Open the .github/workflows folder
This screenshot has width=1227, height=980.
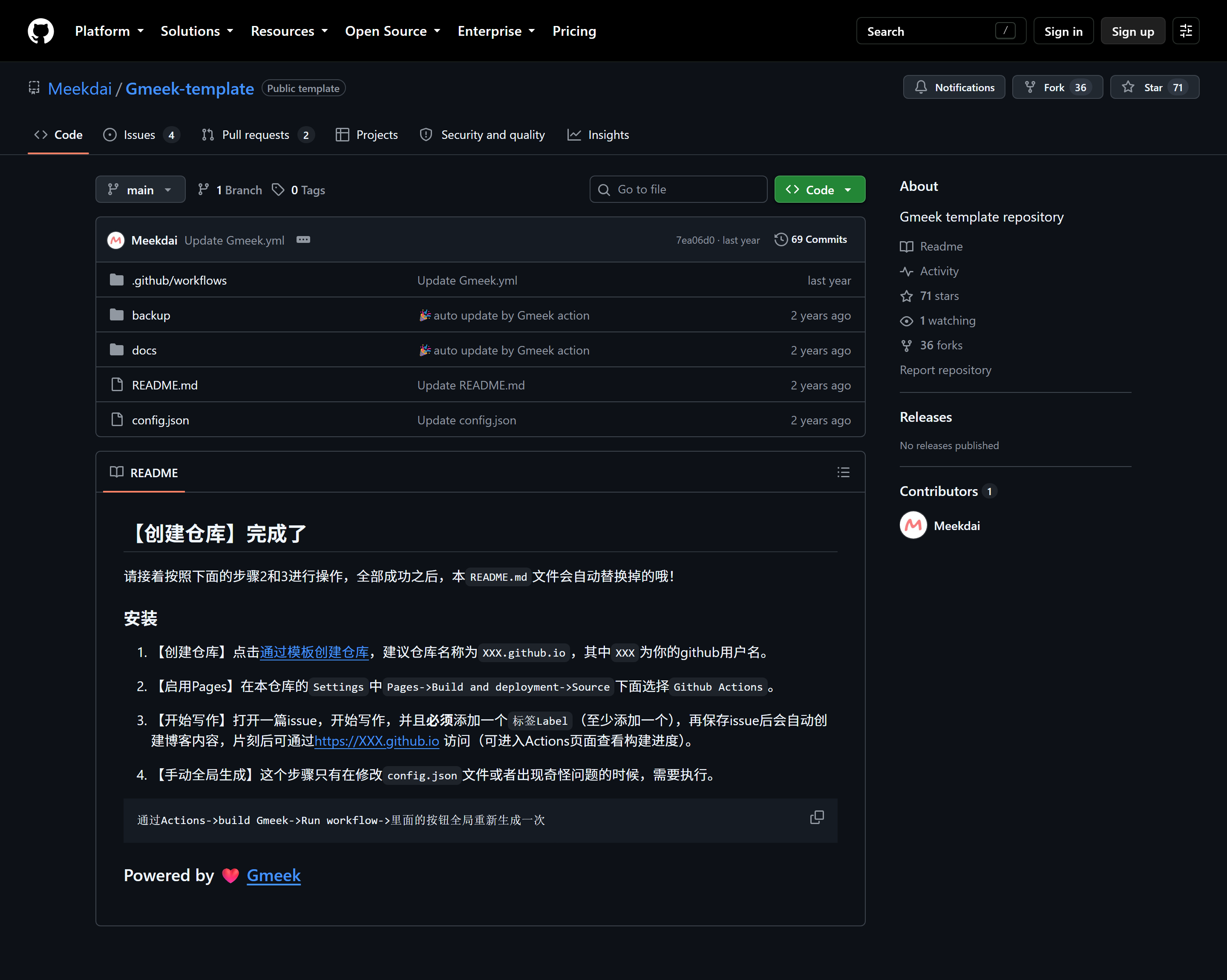(179, 280)
